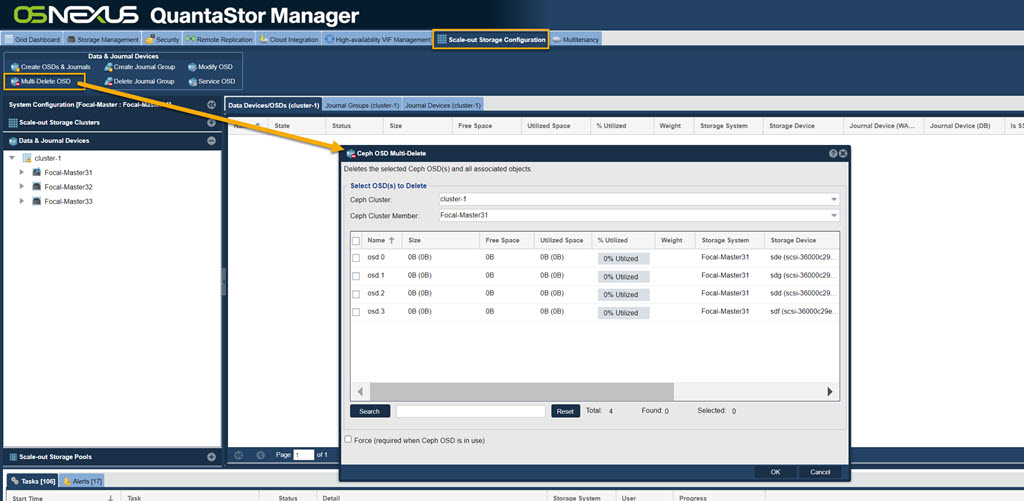Click the page number input field
This screenshot has height=501, width=1024.
pyautogui.click(x=304, y=455)
